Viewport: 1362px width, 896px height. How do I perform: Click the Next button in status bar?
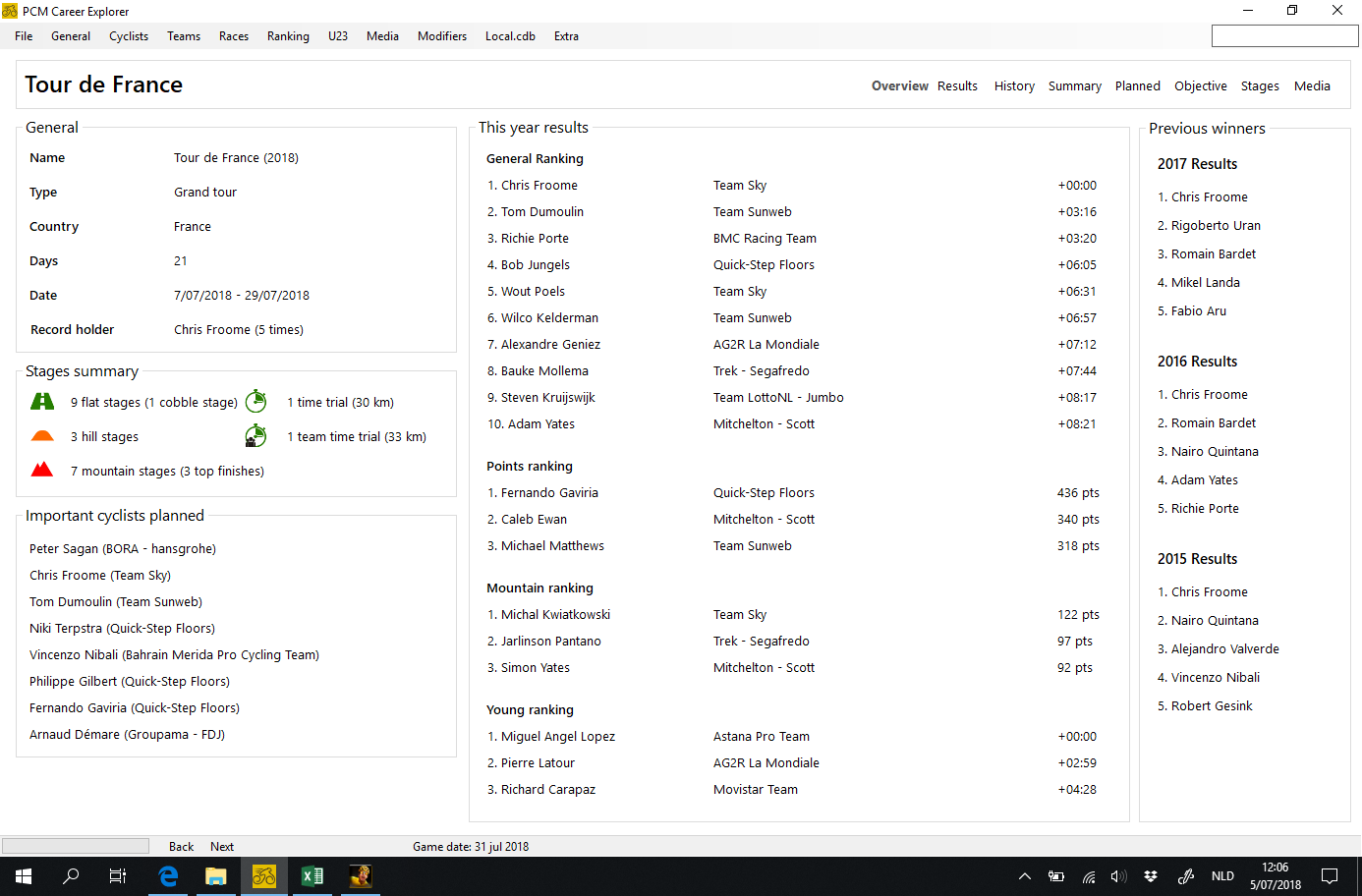tap(222, 847)
